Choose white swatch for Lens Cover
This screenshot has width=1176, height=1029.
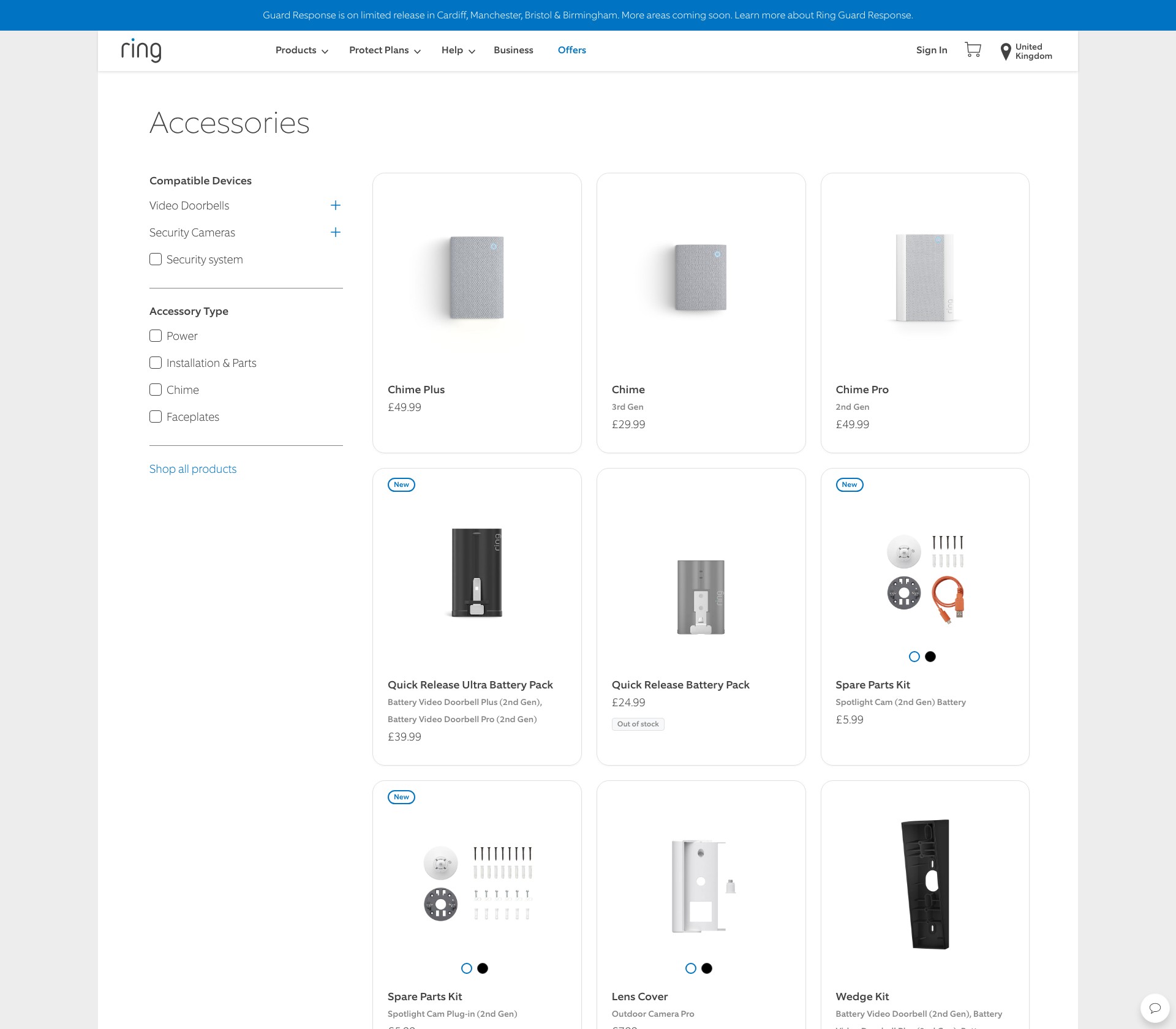[691, 968]
